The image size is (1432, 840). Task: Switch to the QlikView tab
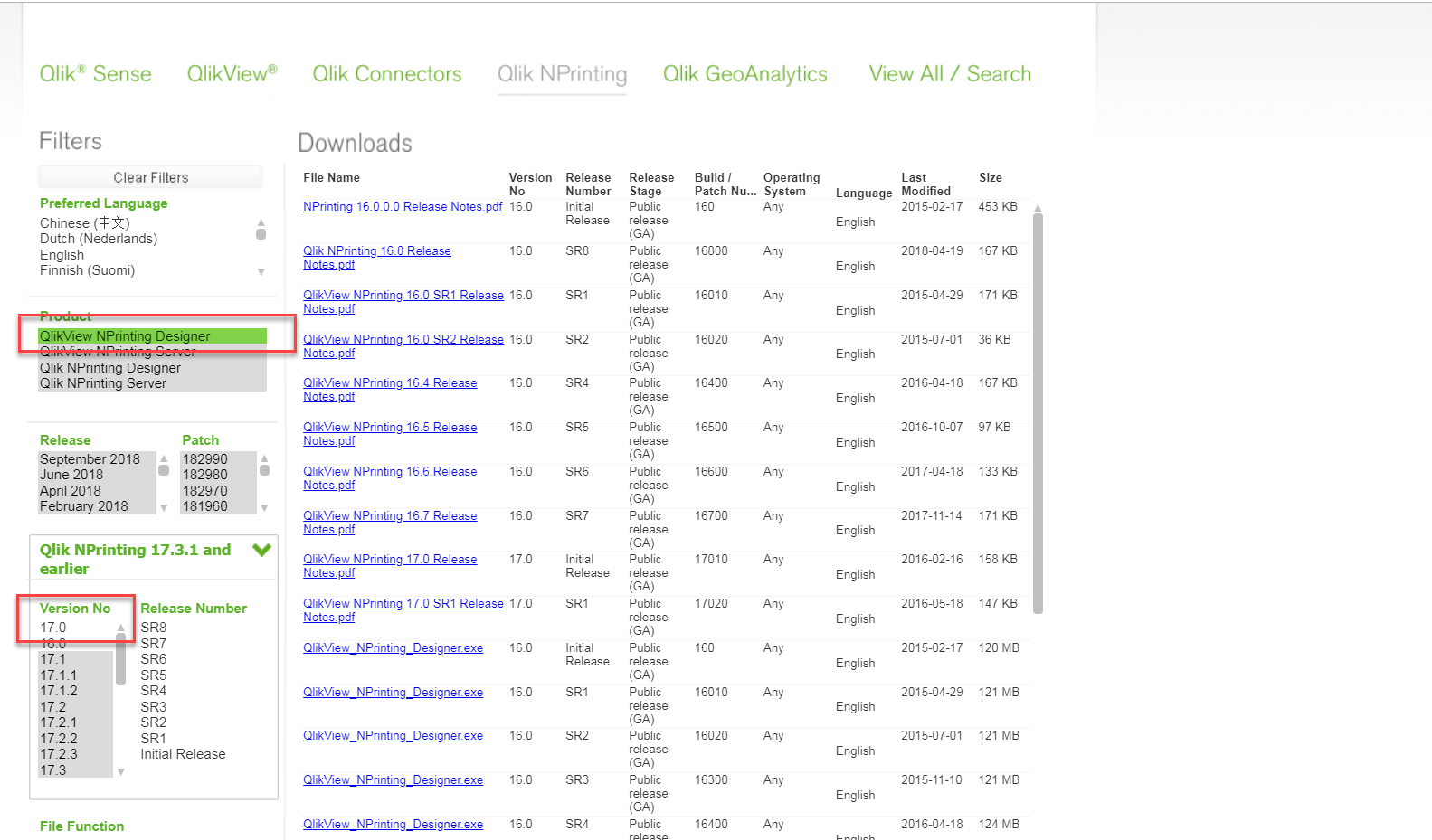point(232,74)
